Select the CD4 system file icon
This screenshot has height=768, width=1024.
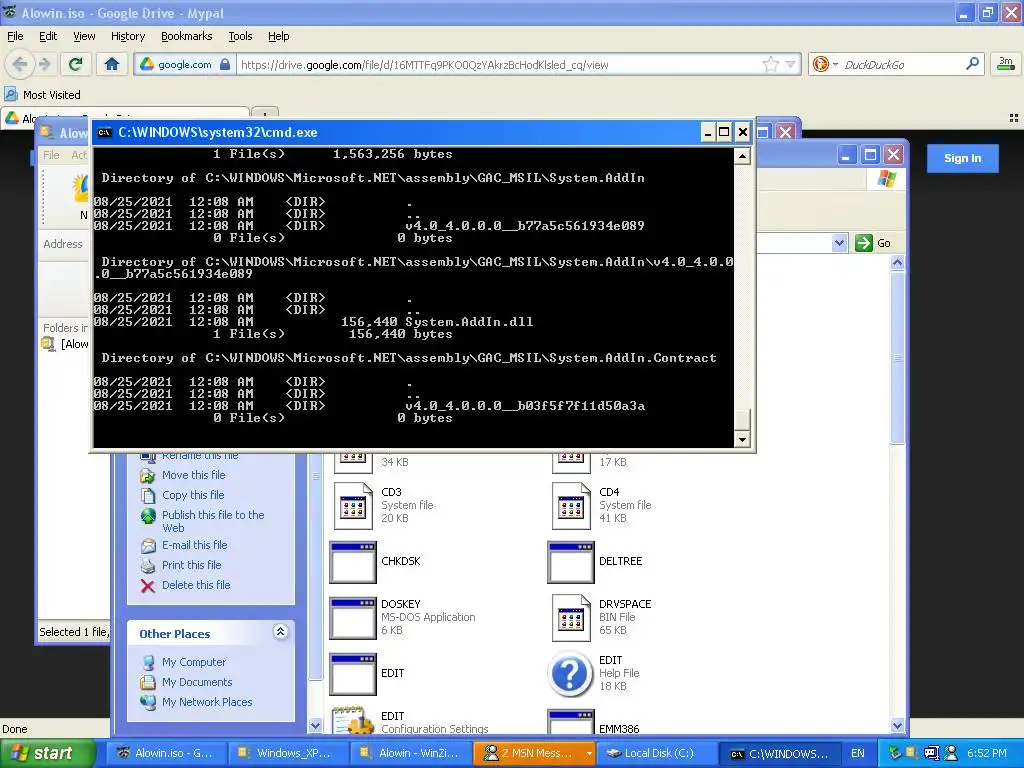click(x=571, y=505)
